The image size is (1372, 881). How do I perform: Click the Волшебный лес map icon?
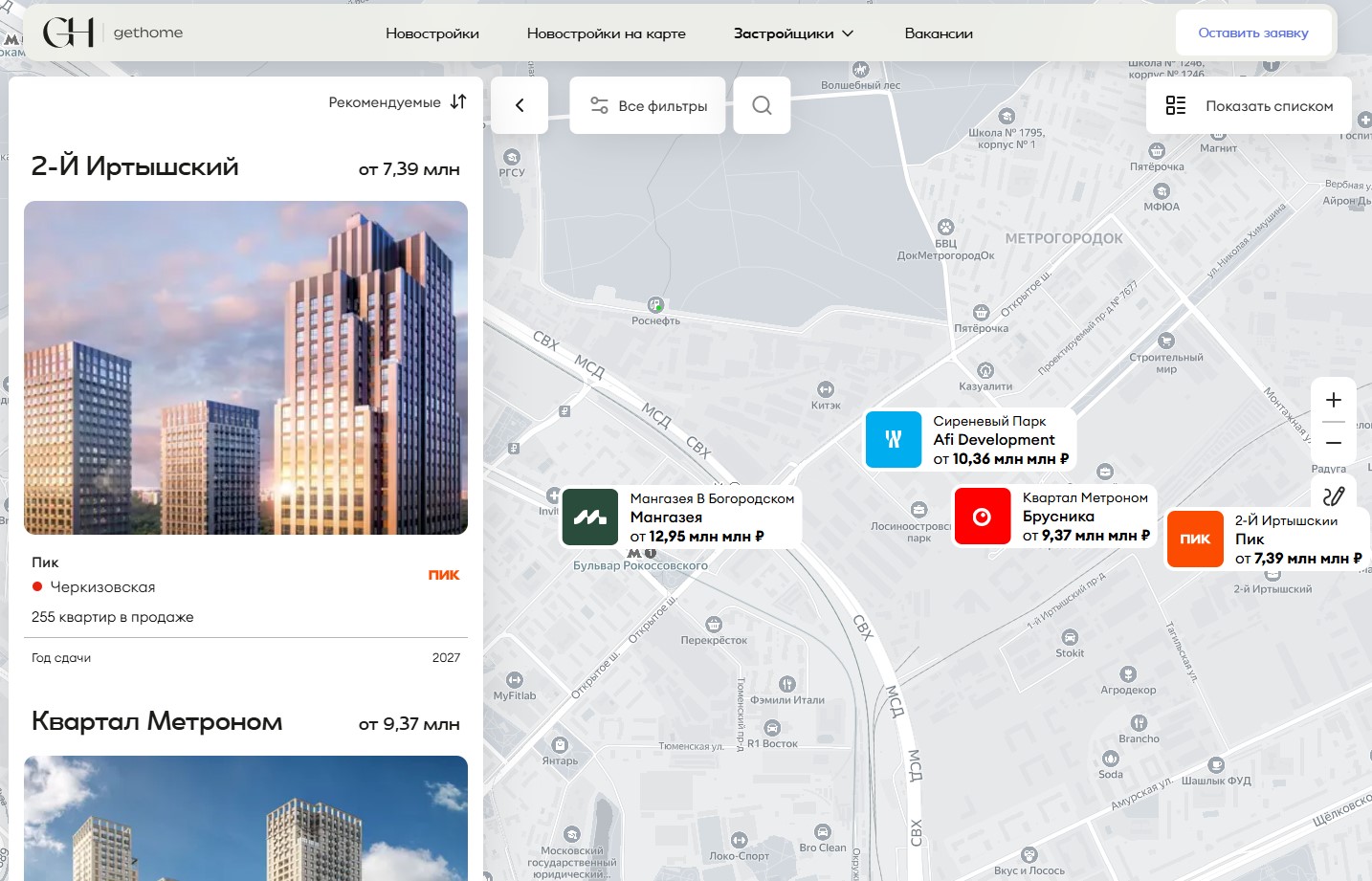click(860, 70)
